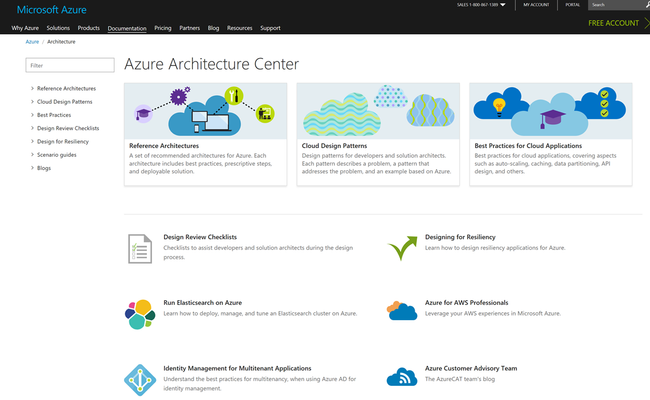Open Best Practices for Cloud Applications title

(528, 145)
